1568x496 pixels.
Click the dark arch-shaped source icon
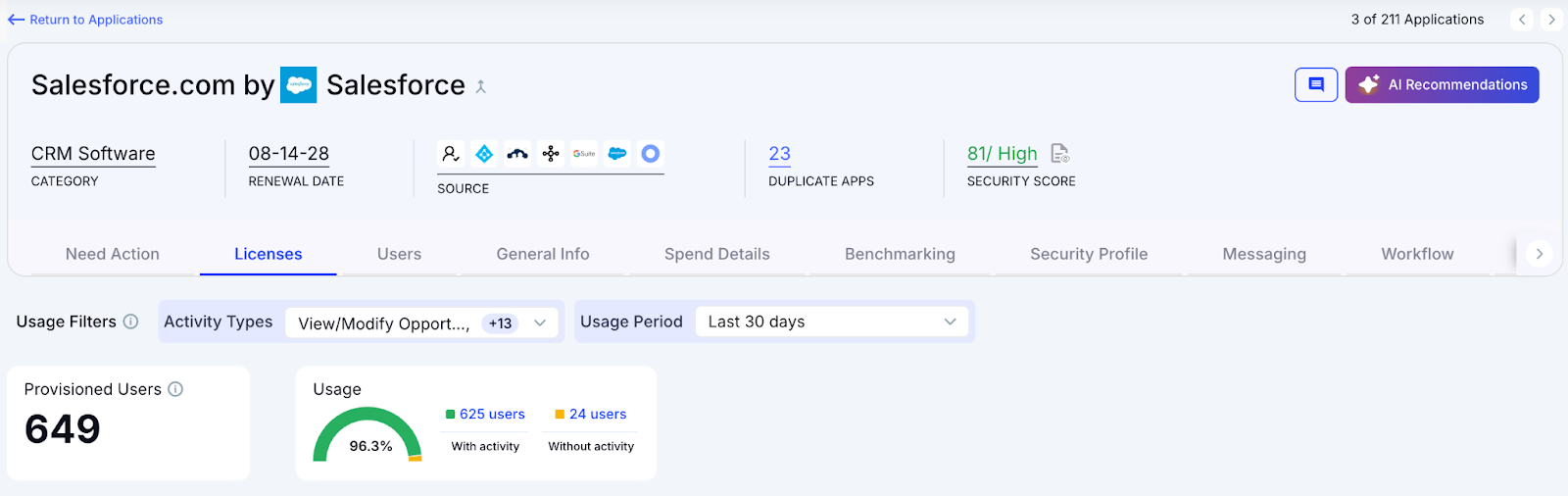517,153
